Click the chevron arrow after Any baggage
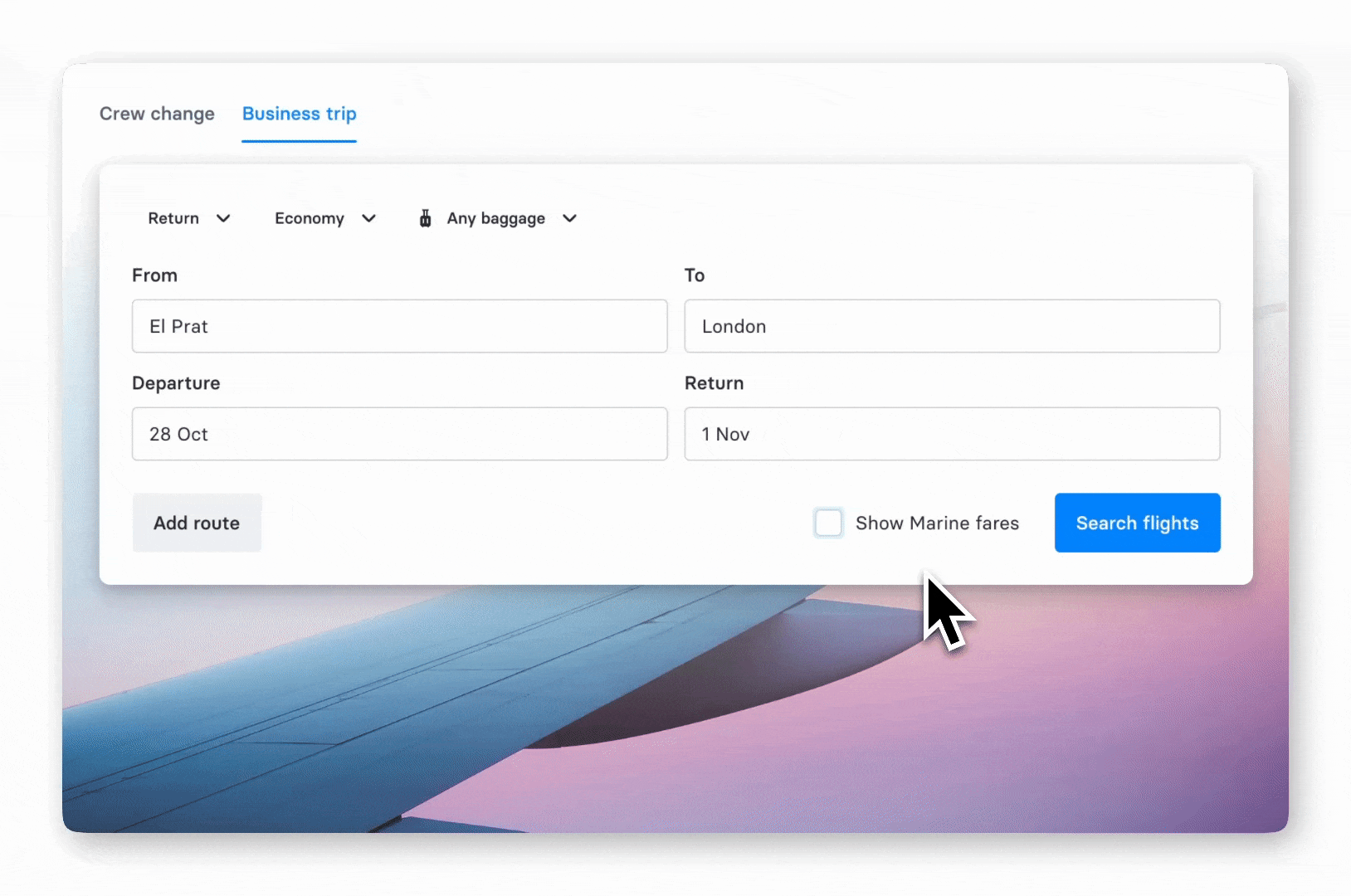This screenshot has height=896, width=1351. pos(569,218)
